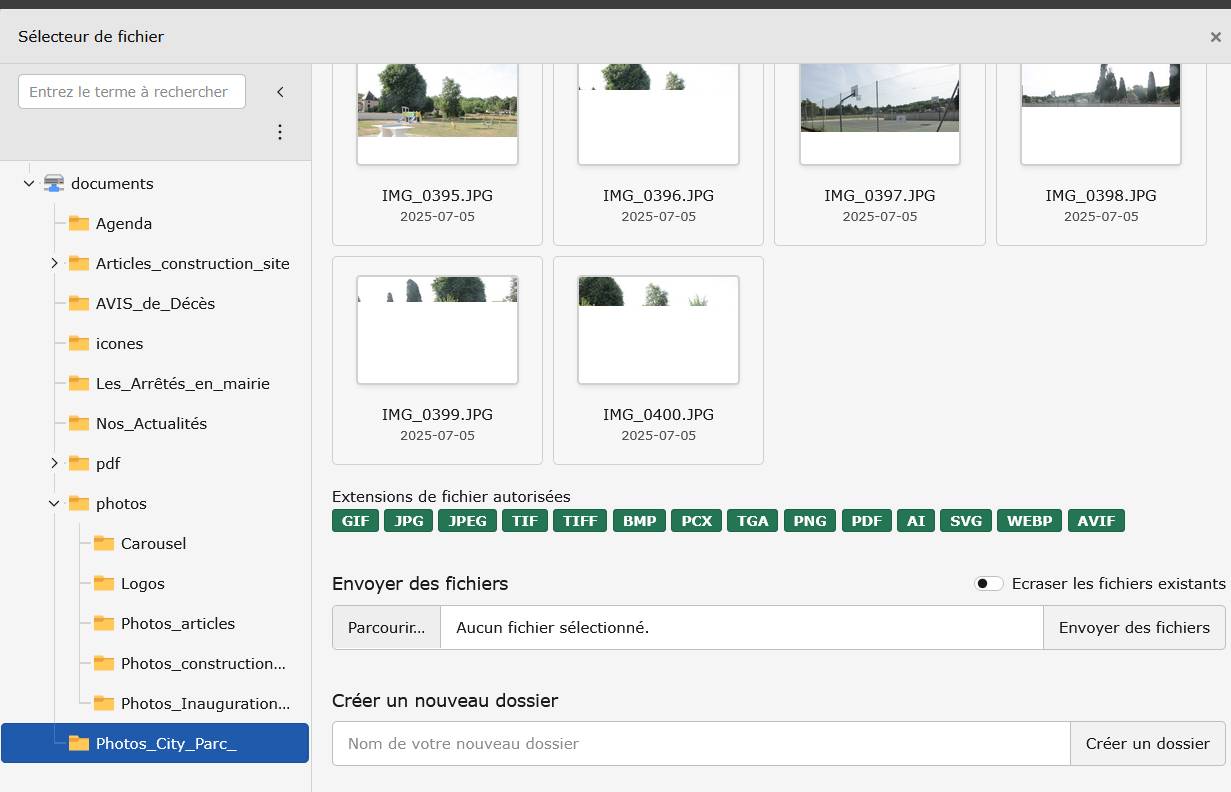Collapse the sidebar with the left chevron
Screen dimensions: 1231x792
click(280, 92)
